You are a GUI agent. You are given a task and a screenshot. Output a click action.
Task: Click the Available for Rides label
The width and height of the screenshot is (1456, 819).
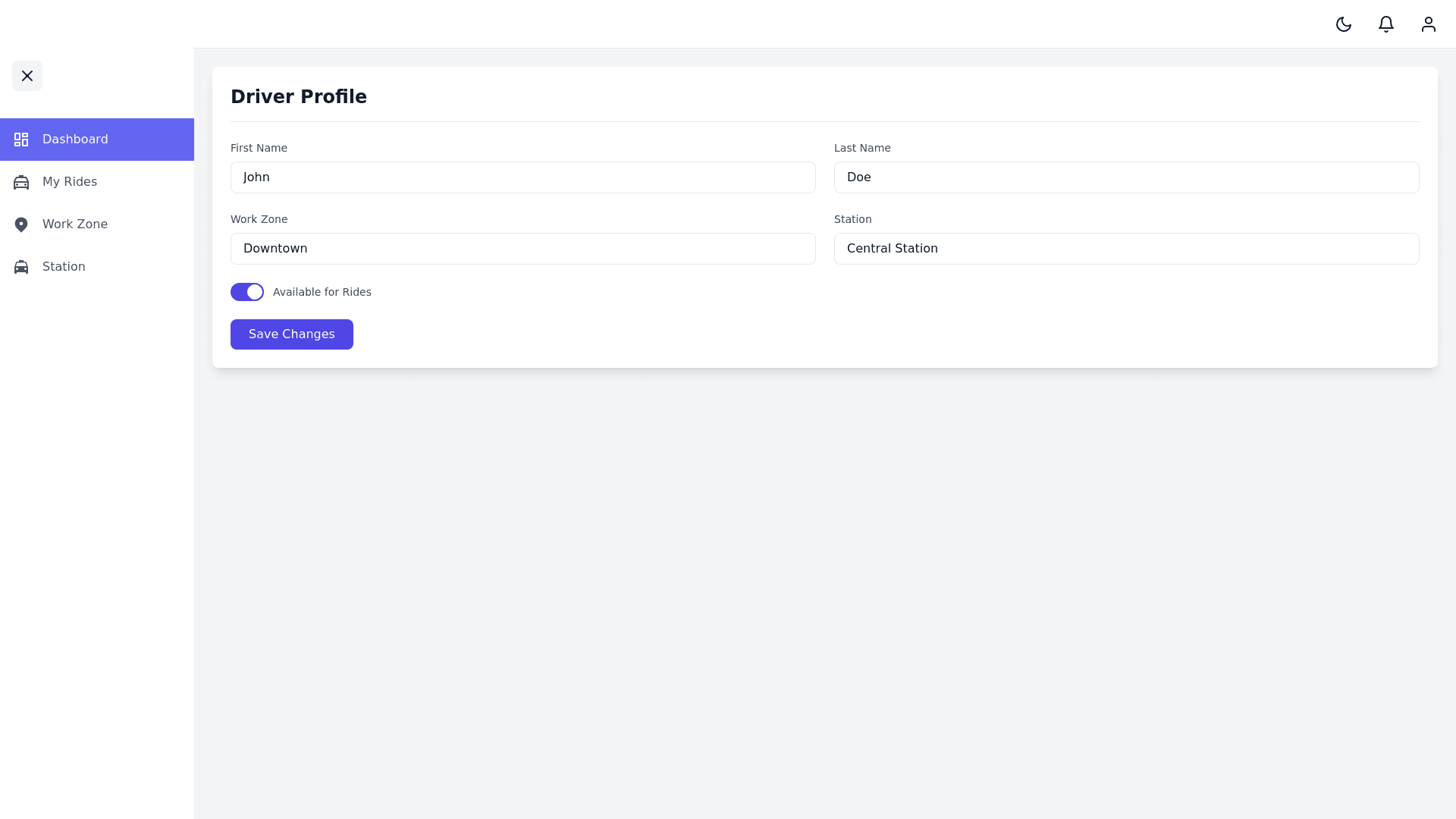click(322, 292)
